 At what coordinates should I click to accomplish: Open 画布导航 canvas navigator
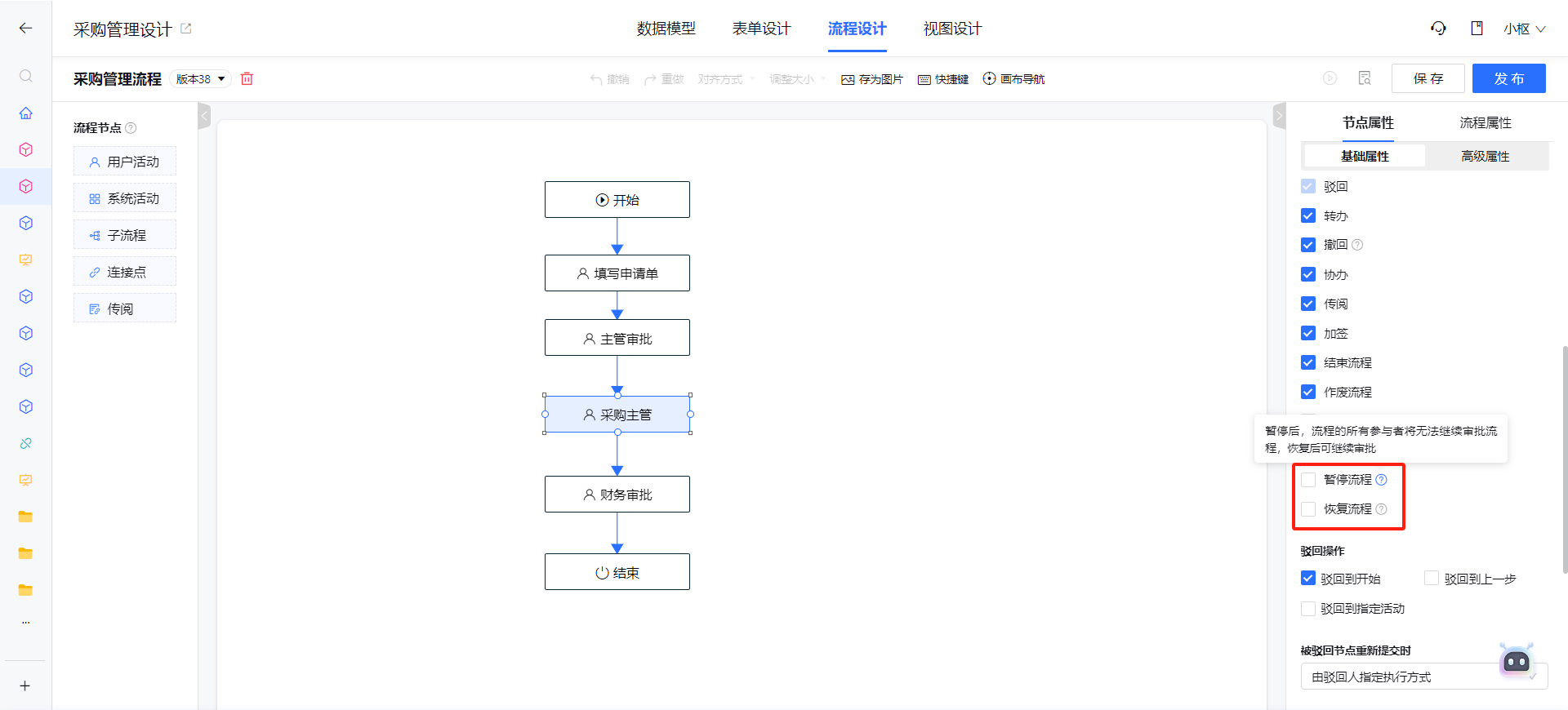1013,79
